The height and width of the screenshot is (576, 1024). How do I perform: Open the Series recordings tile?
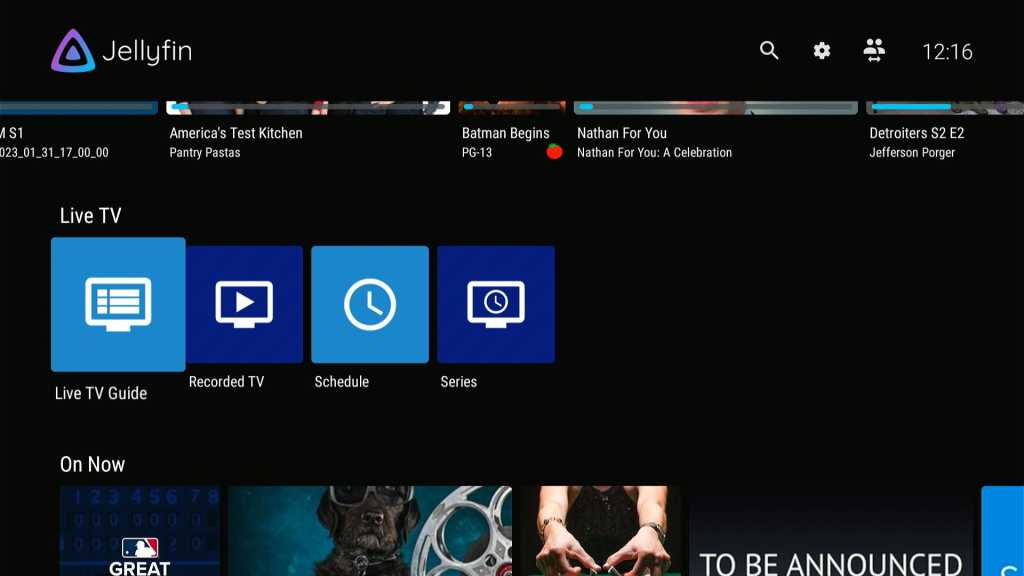496,304
